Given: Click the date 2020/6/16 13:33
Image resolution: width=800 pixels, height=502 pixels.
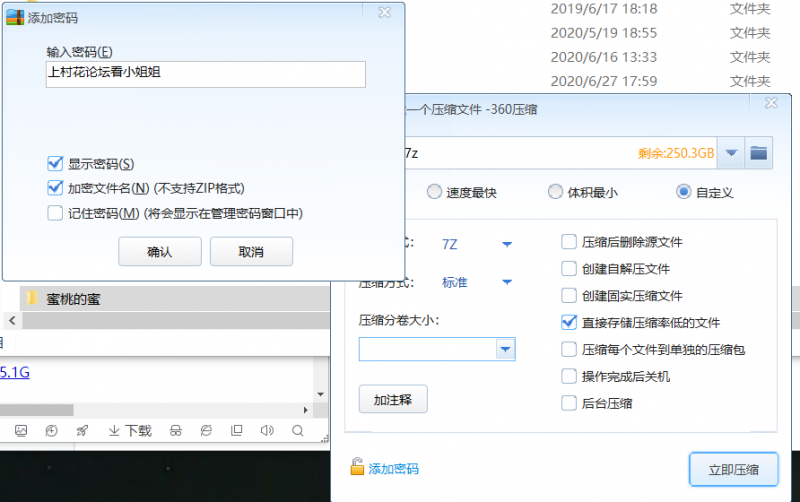Looking at the screenshot, I should tap(604, 57).
